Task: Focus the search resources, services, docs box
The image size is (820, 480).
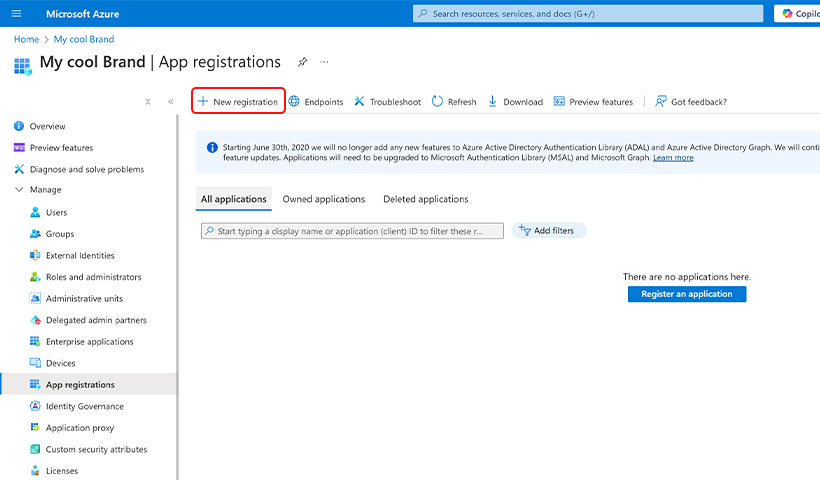Action: pos(588,14)
